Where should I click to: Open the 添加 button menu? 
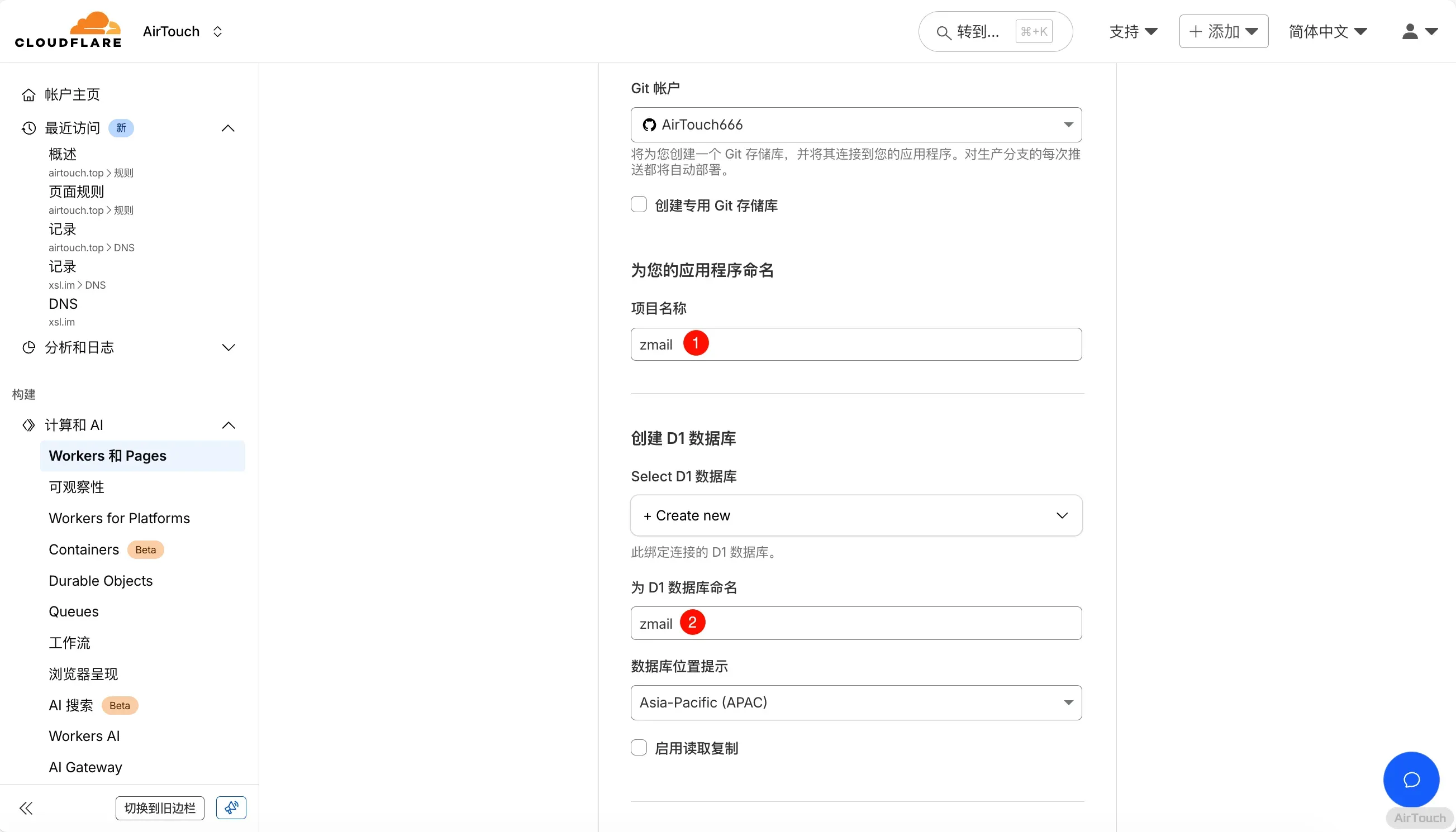[x=1224, y=31]
